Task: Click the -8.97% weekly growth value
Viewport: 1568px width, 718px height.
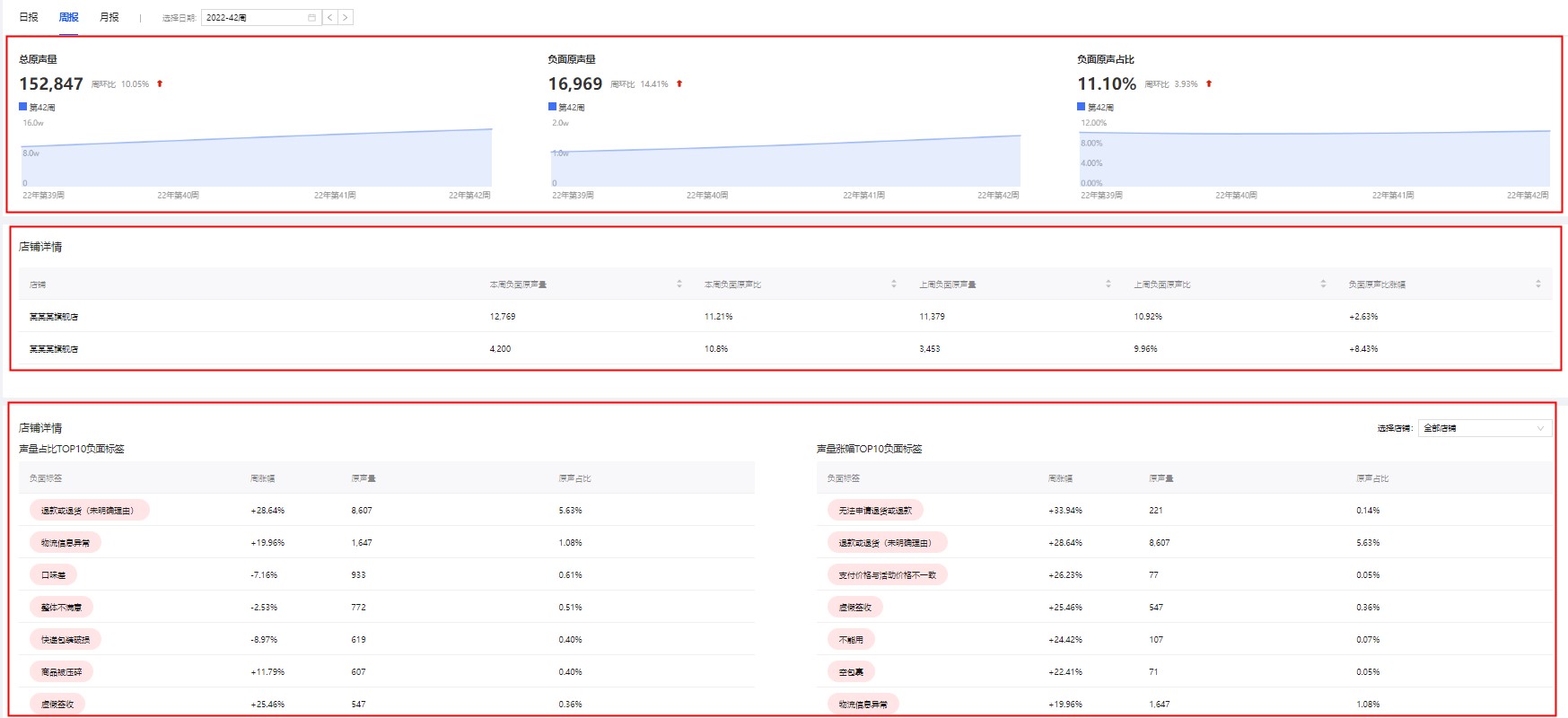Action: click(x=264, y=639)
